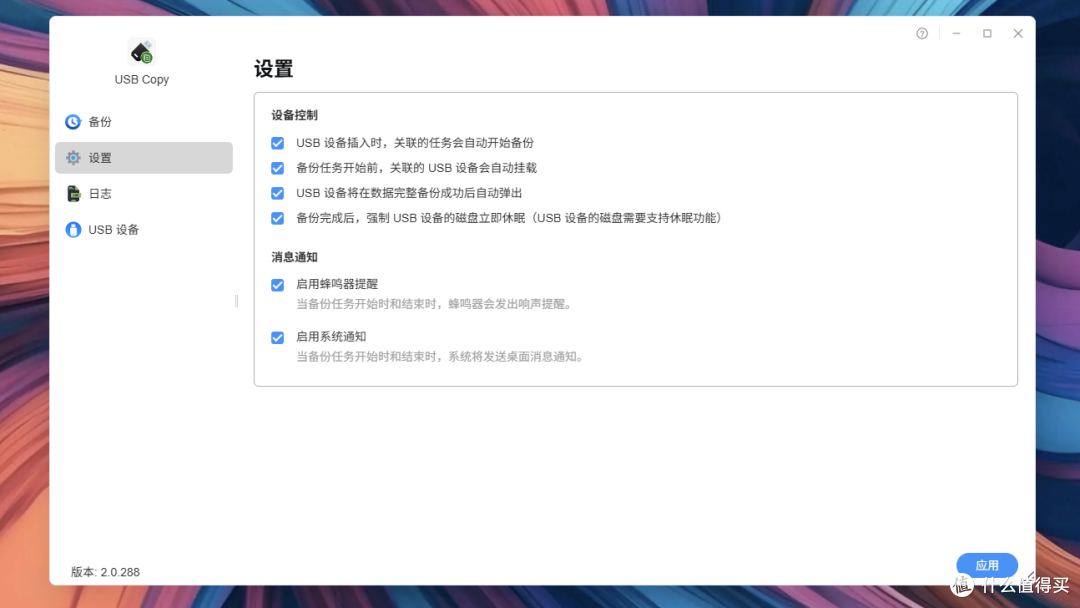
Task: Toggle auto-eject USB after backup checkbox
Action: pyautogui.click(x=278, y=193)
